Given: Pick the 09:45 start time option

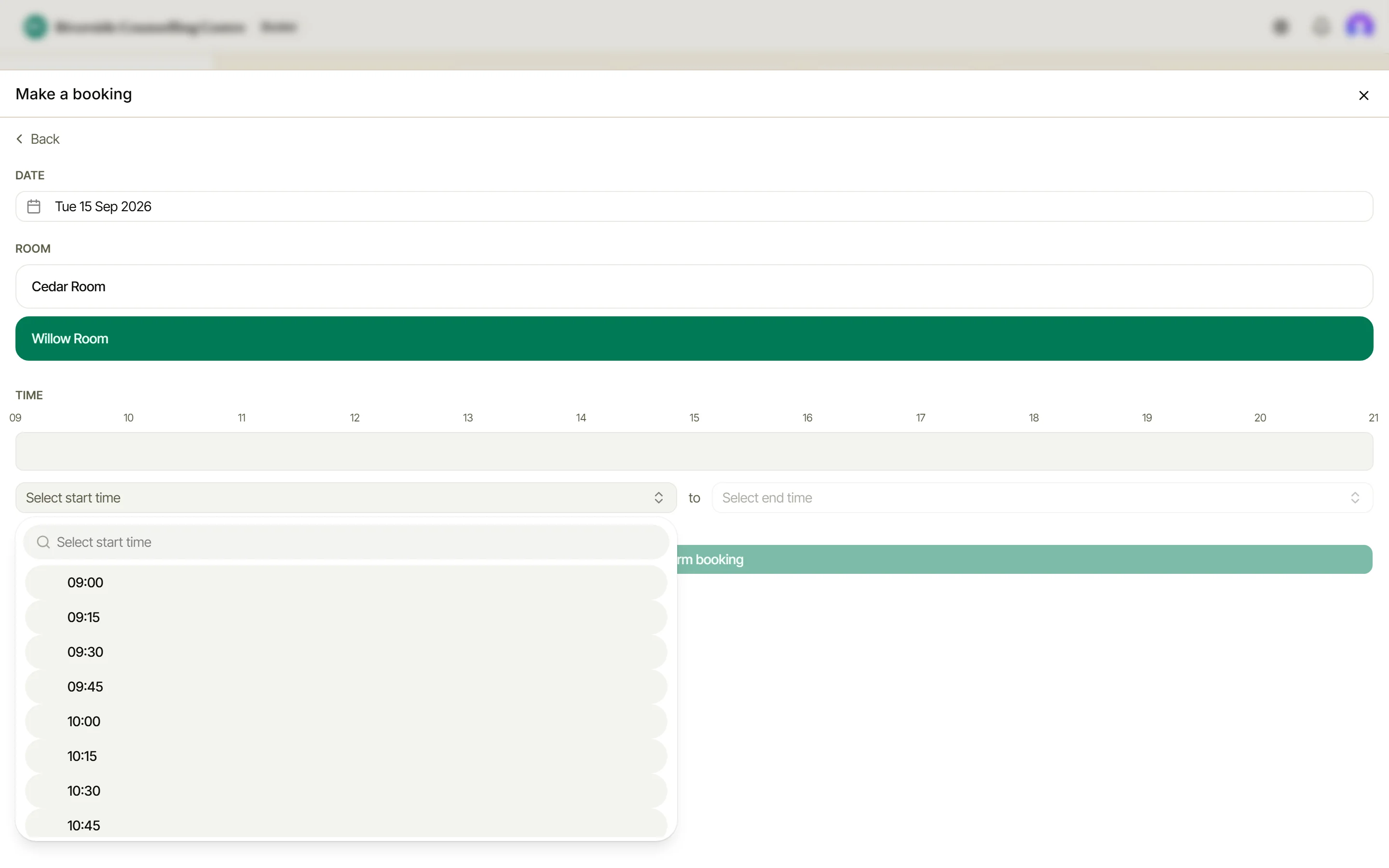Looking at the screenshot, I should (345, 687).
